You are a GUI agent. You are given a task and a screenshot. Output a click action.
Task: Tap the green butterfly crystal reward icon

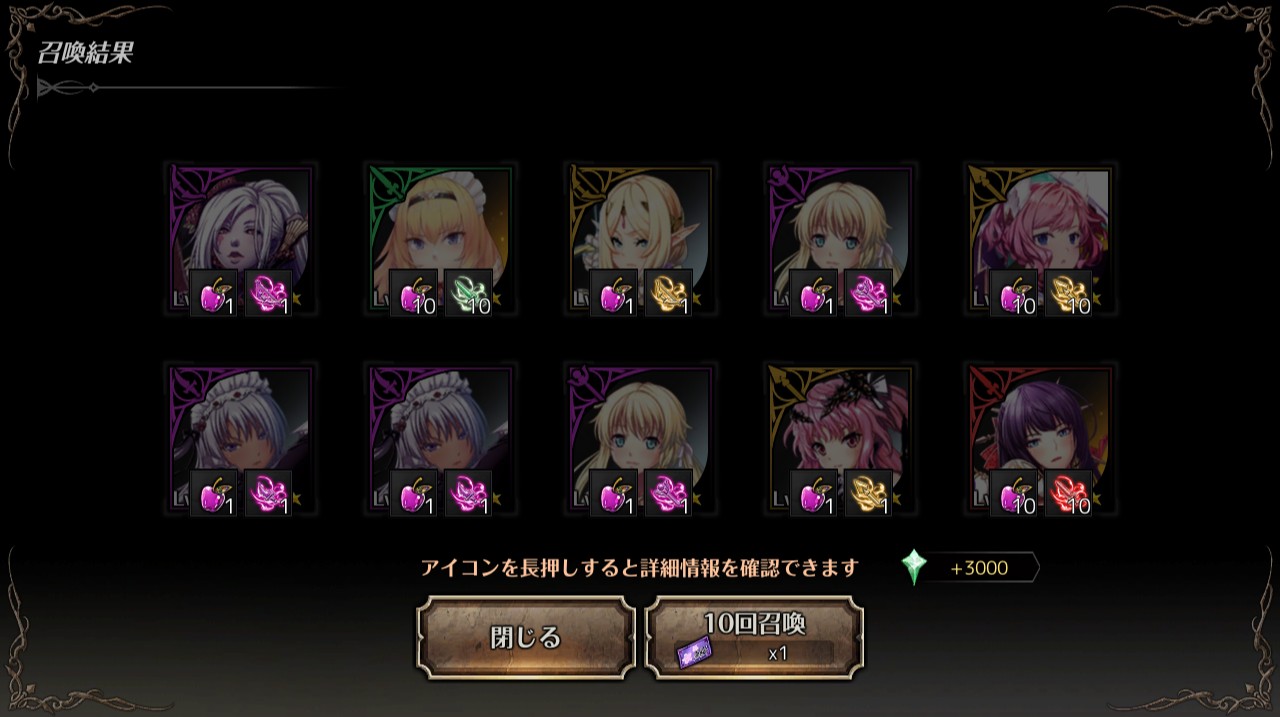pos(468,293)
